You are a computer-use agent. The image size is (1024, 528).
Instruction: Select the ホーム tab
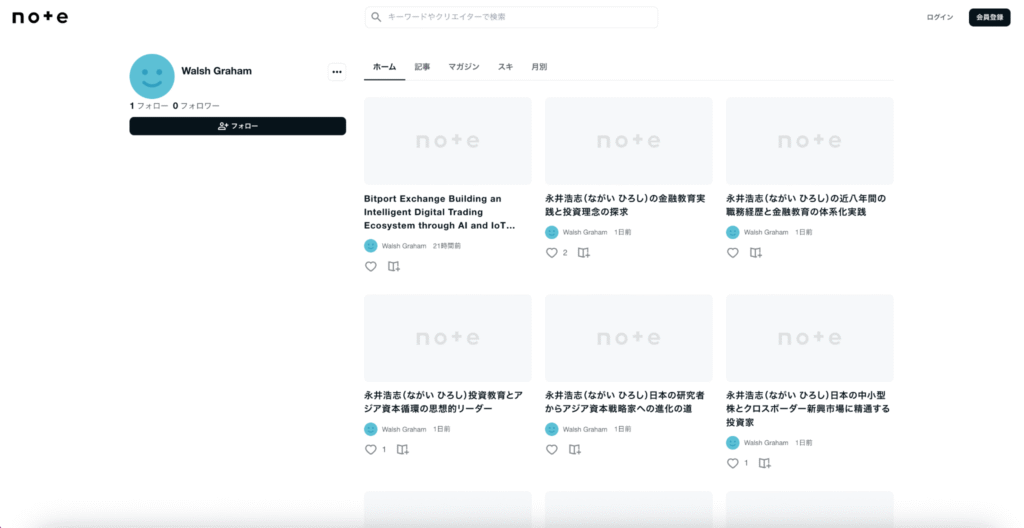point(385,67)
